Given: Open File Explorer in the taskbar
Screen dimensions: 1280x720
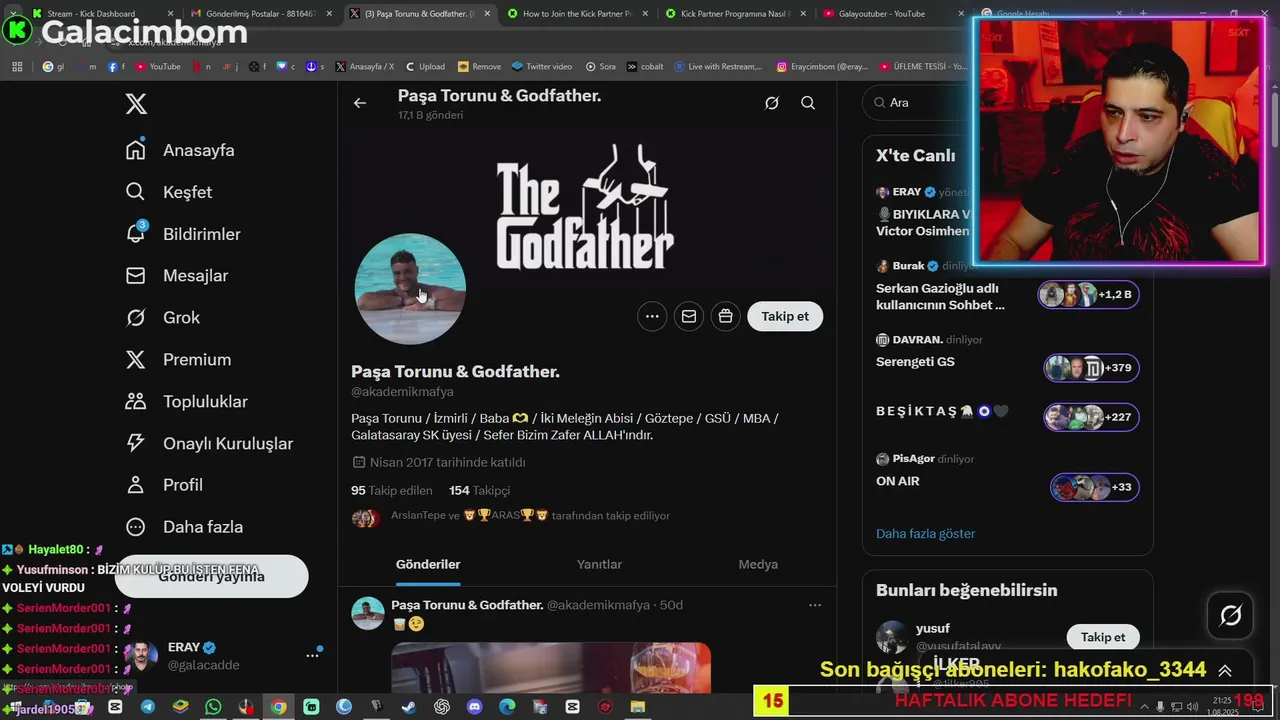Looking at the screenshot, I should click(x=638, y=707).
